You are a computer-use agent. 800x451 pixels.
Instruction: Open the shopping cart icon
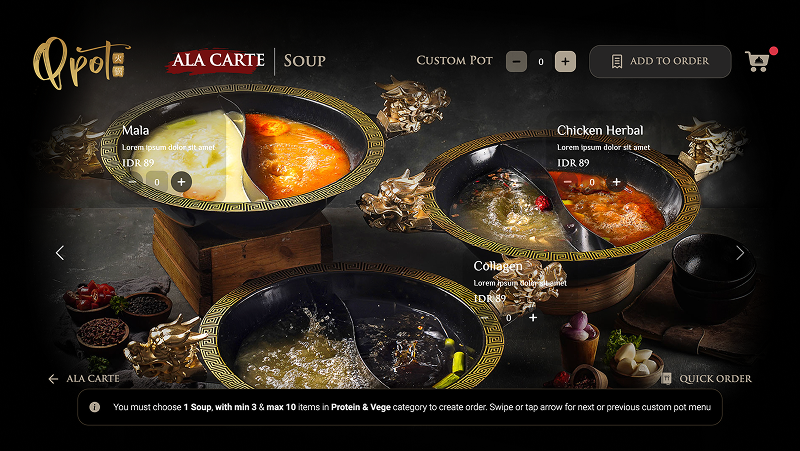(x=759, y=61)
